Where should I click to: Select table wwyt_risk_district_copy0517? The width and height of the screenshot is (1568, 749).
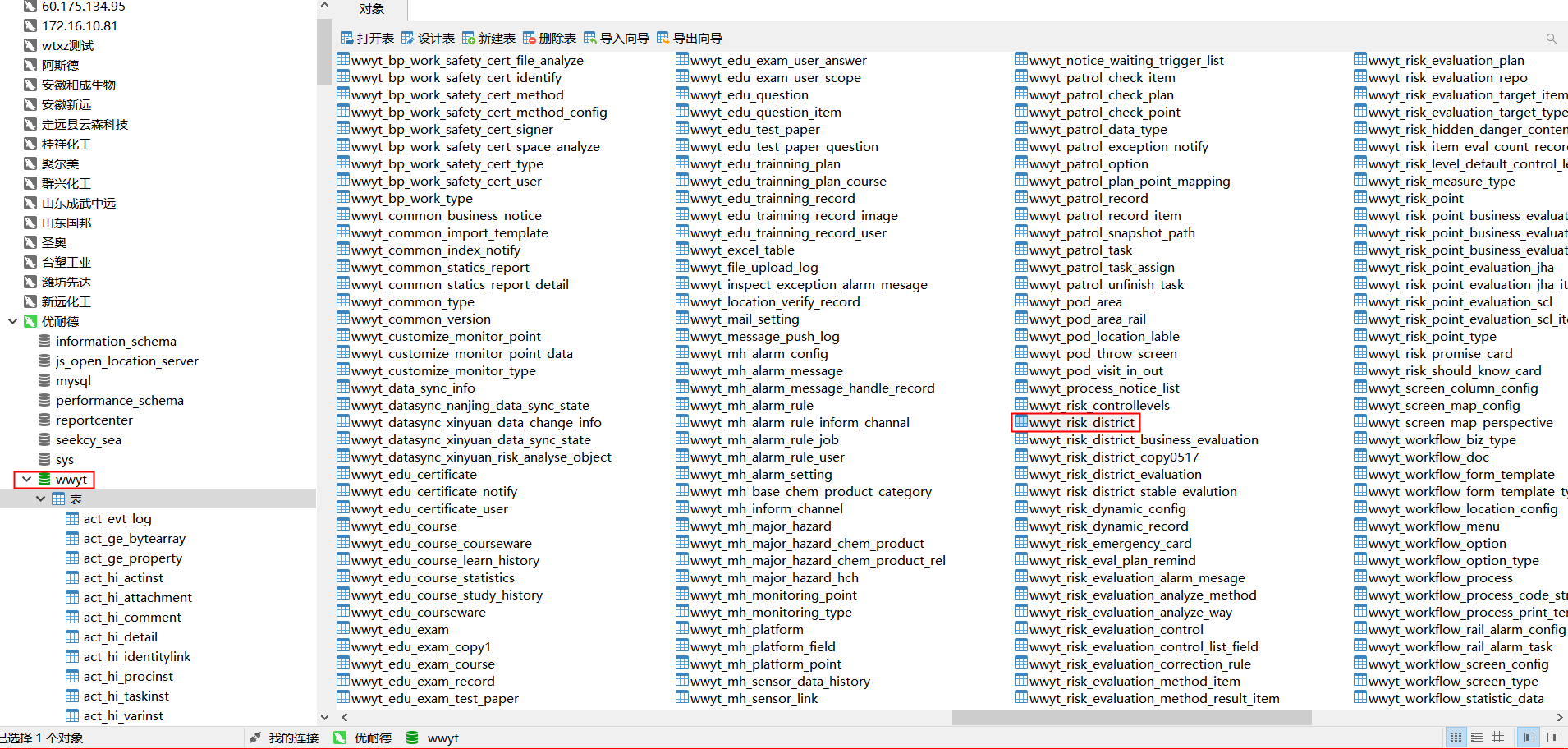click(x=1114, y=457)
